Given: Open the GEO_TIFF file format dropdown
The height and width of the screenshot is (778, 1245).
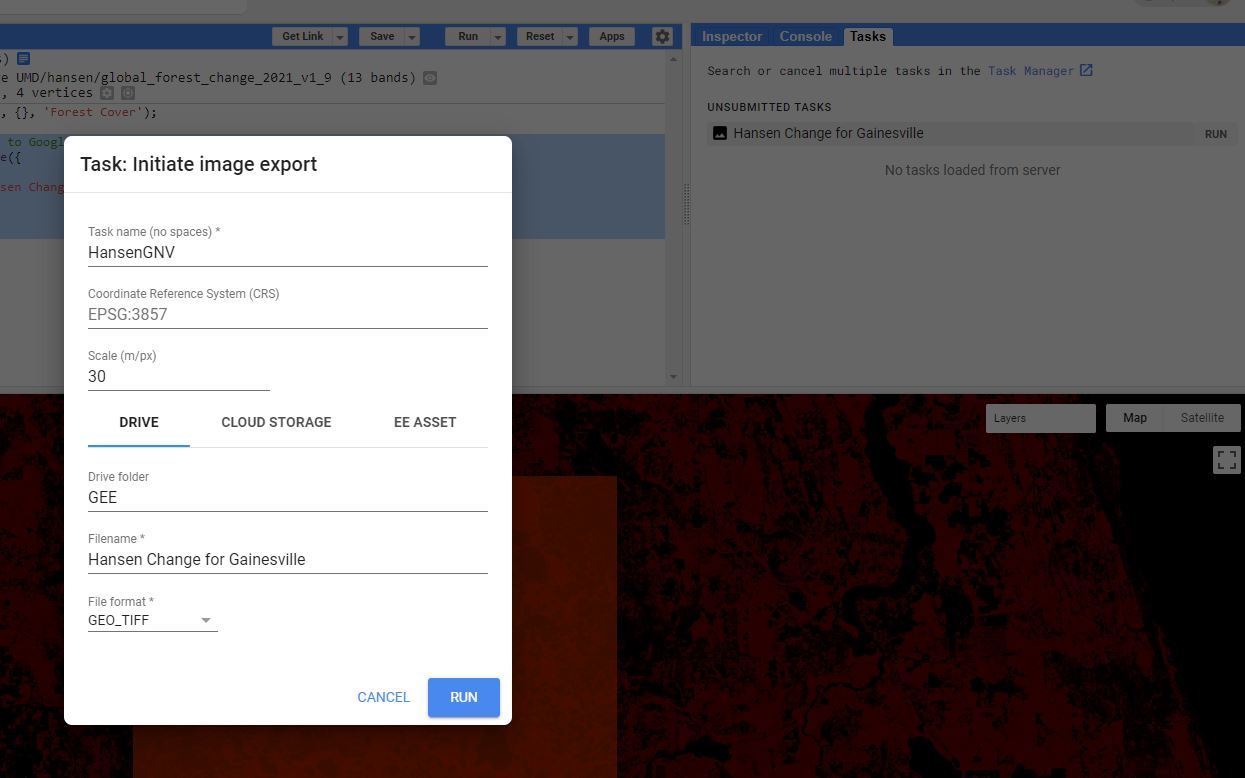Looking at the screenshot, I should 206,620.
